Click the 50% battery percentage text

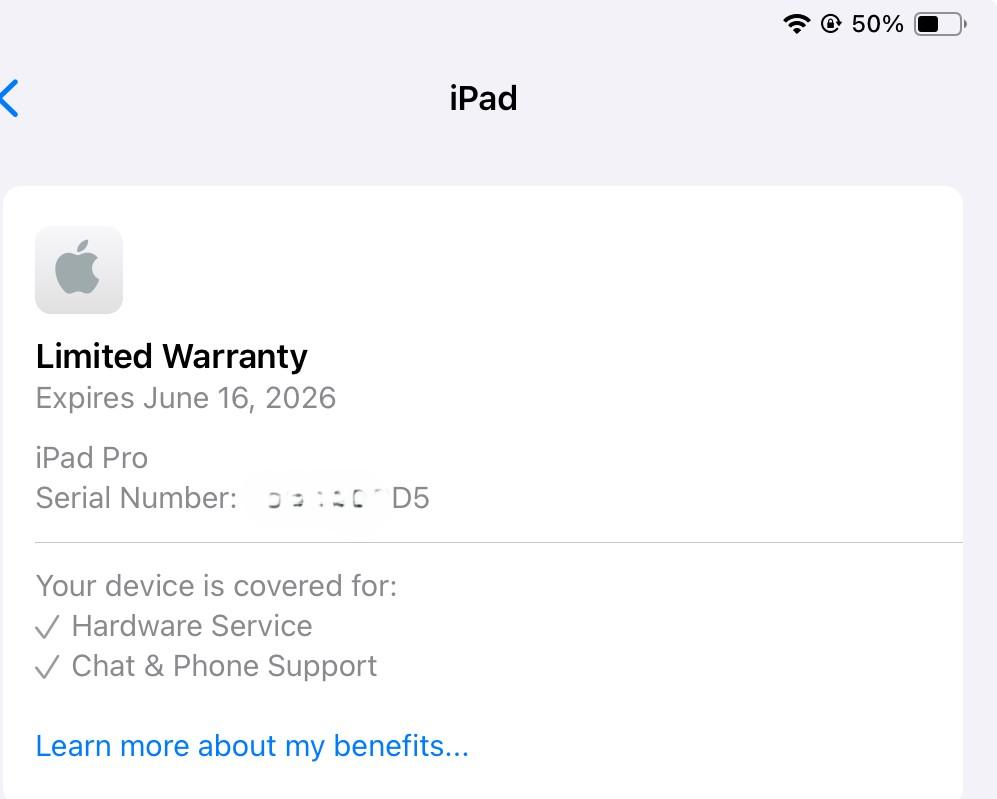pyautogui.click(x=877, y=24)
